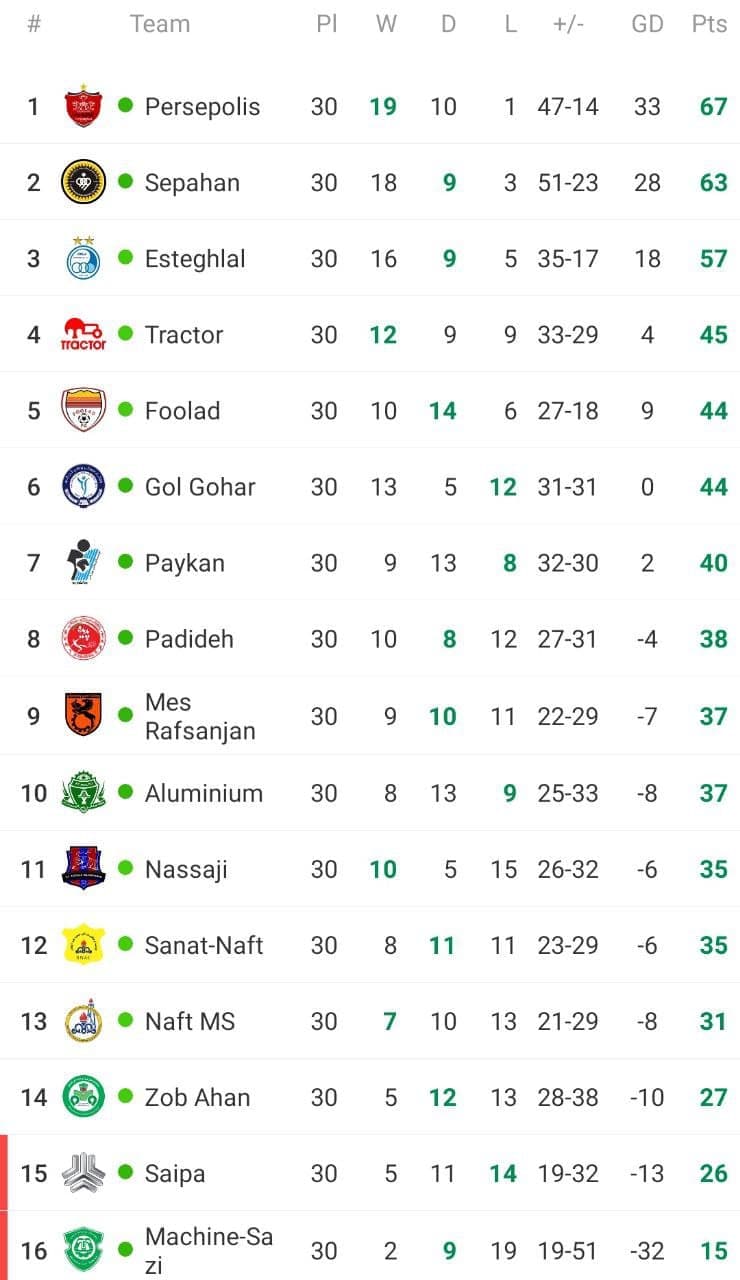Open the Zob Ahan green badge
The image size is (740, 1280).
point(84,1096)
